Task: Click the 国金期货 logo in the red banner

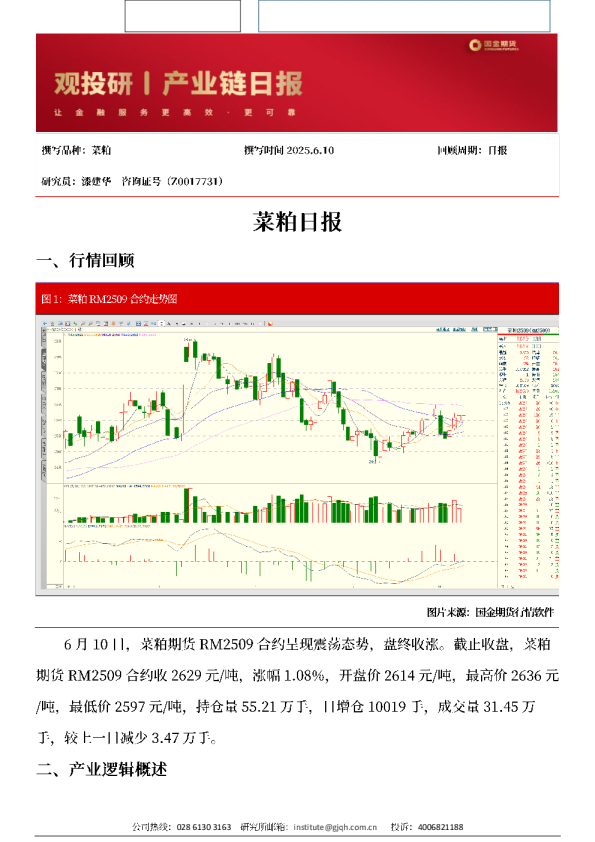Action: (x=494, y=45)
